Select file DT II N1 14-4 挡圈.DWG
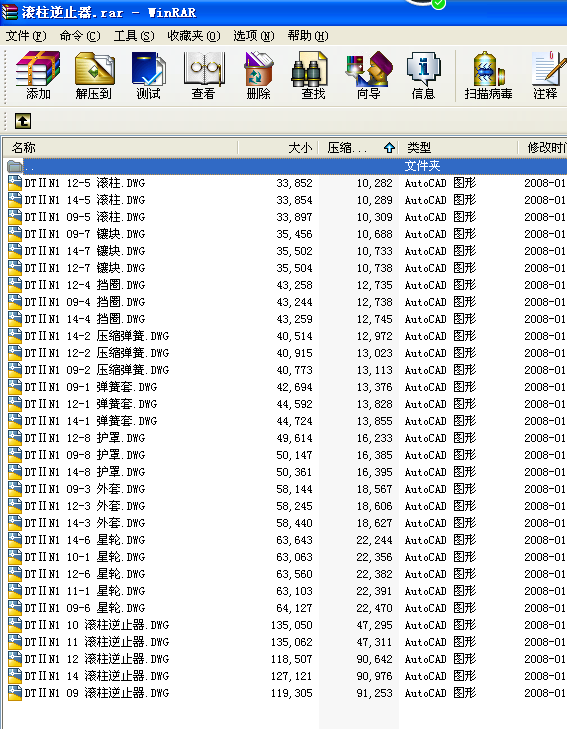This screenshot has width=567, height=729. pos(85,319)
